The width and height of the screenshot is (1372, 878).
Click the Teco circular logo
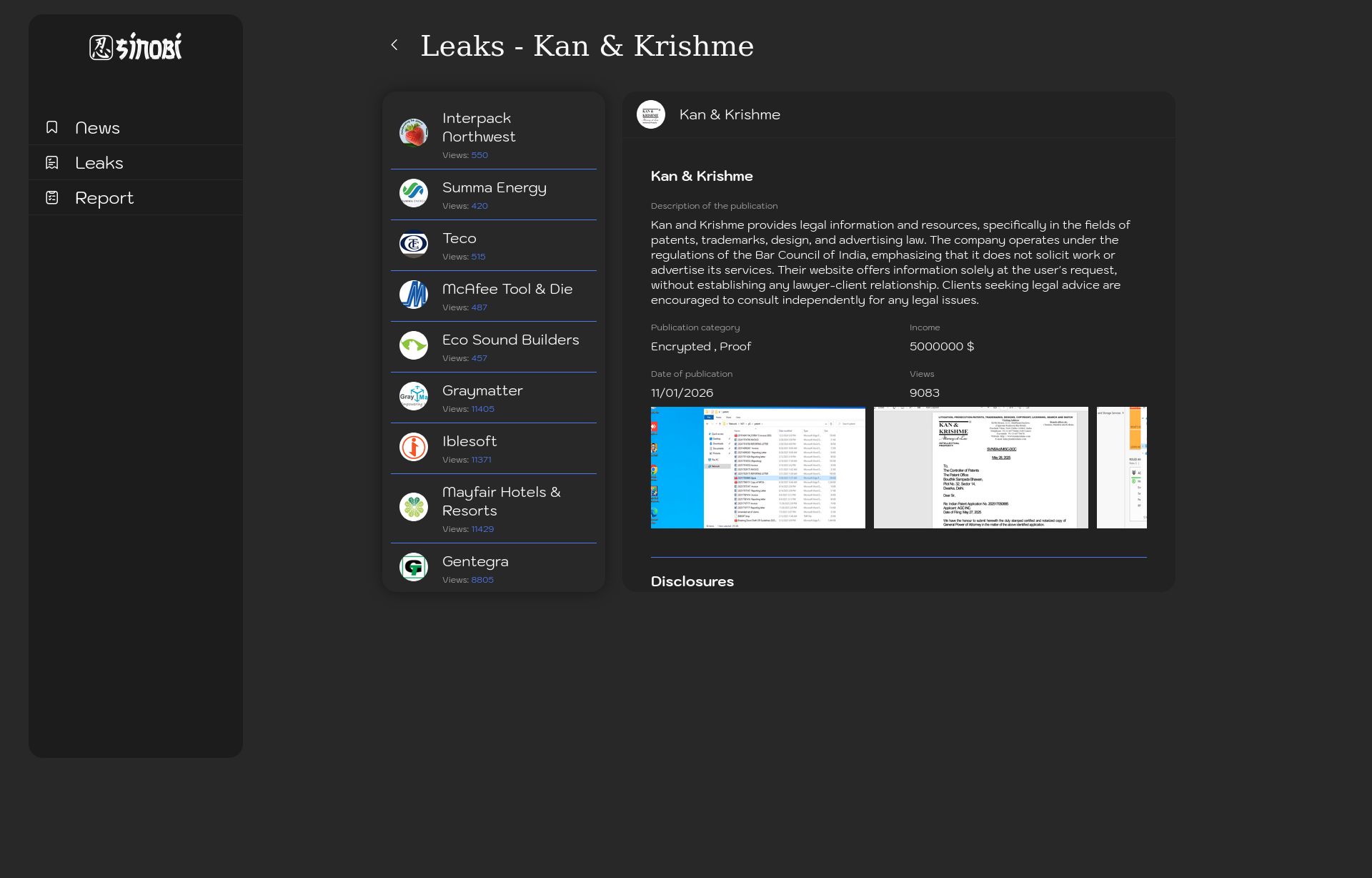pos(414,244)
